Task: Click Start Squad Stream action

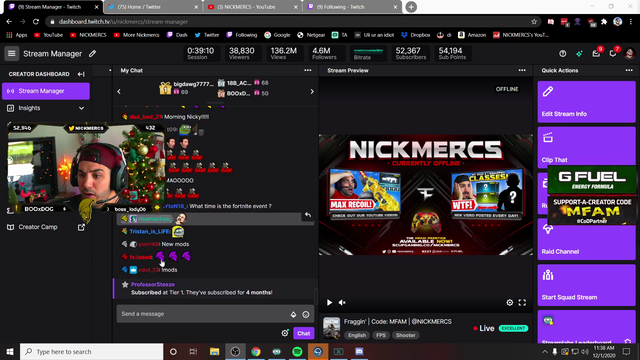Action: (587, 285)
